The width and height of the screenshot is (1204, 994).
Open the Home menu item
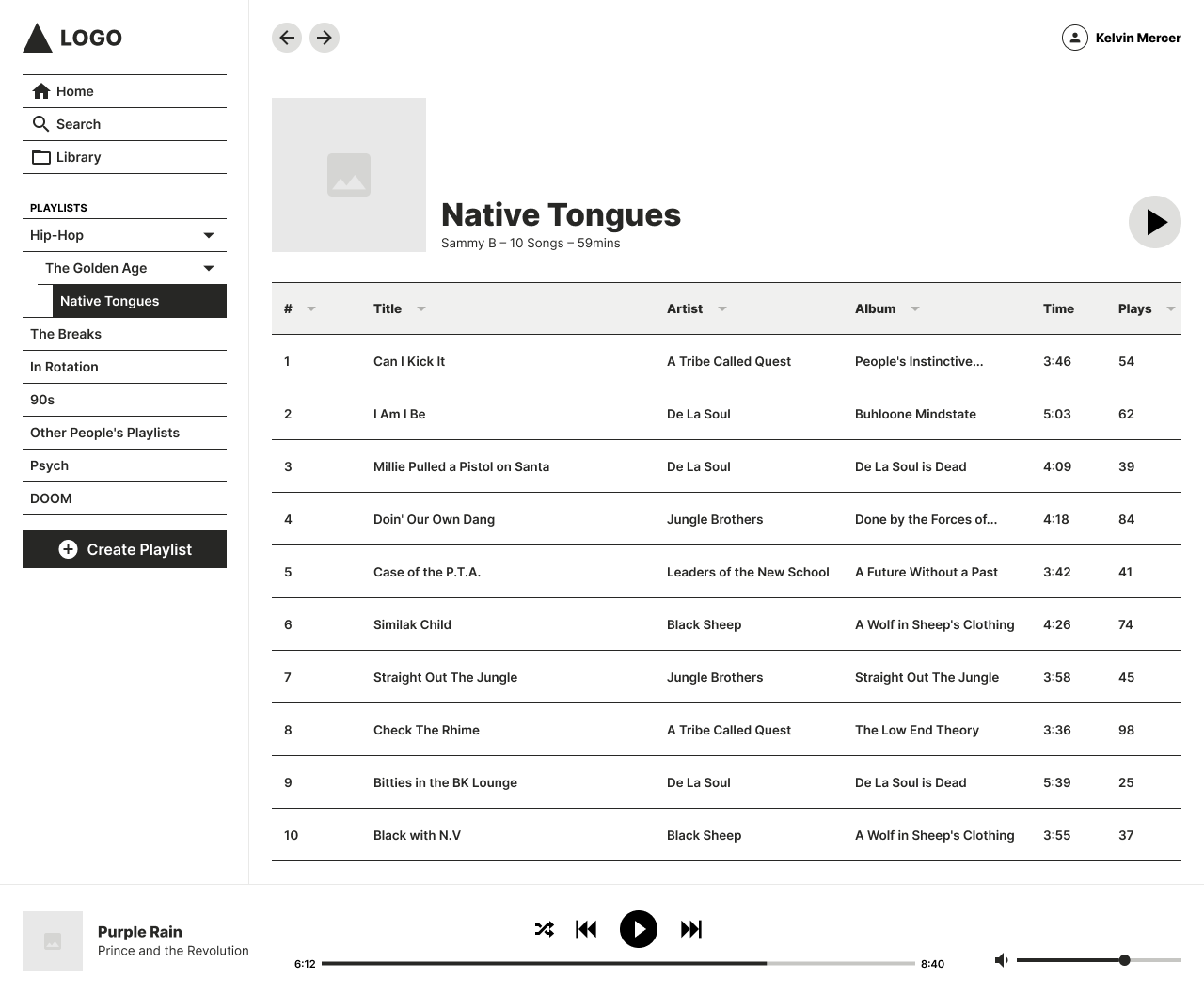point(124,91)
